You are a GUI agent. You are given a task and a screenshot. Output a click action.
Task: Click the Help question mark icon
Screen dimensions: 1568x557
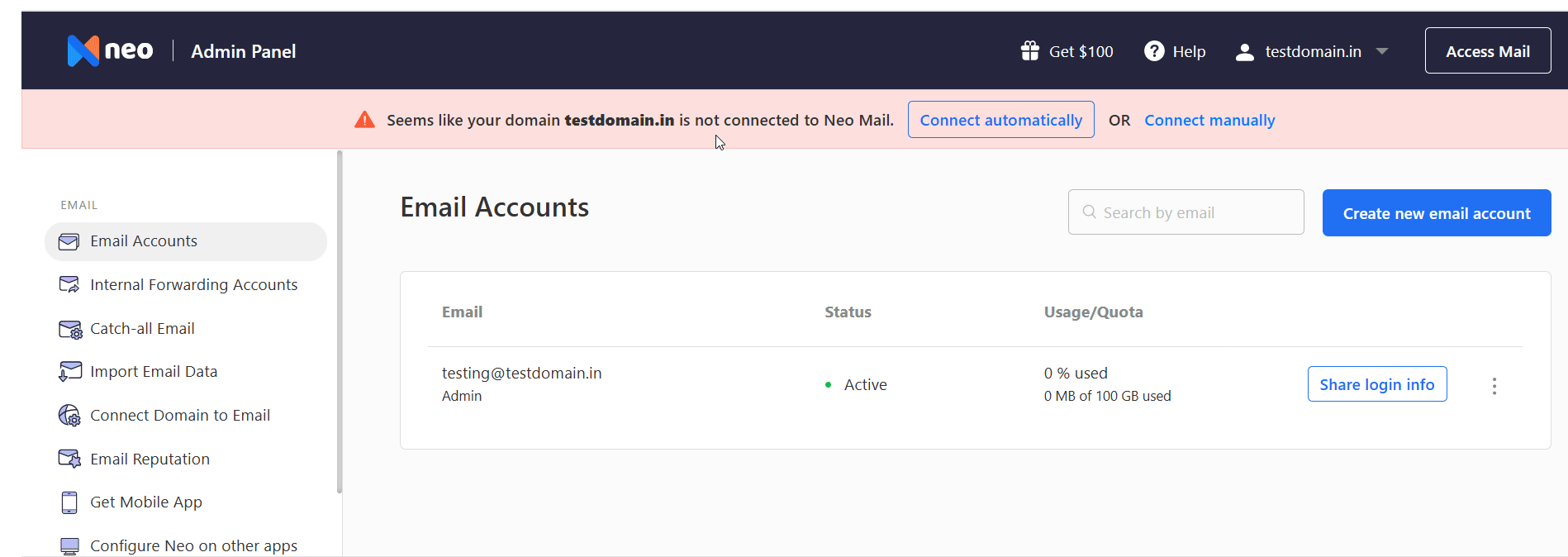[1154, 51]
